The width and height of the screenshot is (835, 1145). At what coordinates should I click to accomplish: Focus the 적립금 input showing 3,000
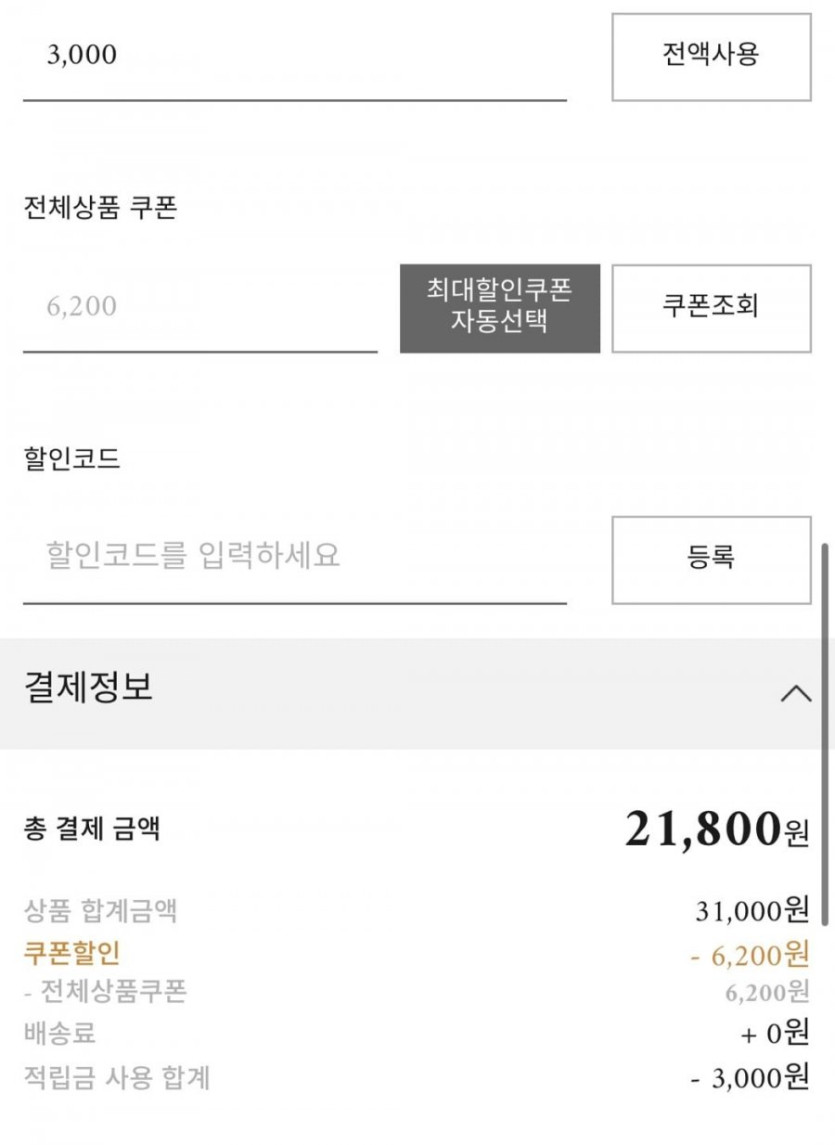294,56
